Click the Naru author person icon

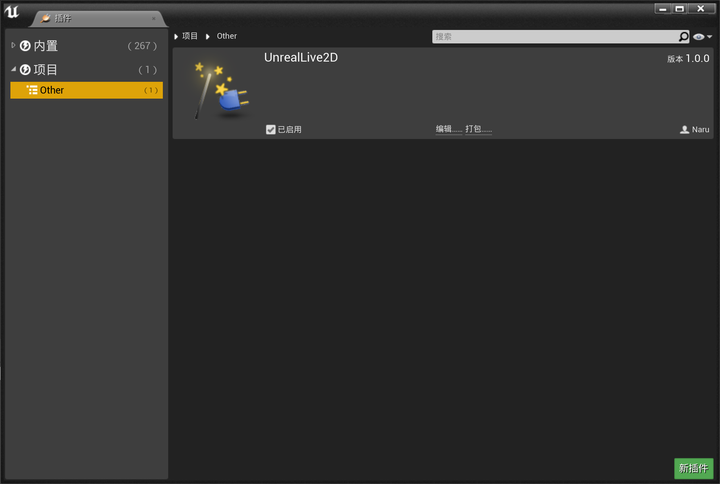684,129
